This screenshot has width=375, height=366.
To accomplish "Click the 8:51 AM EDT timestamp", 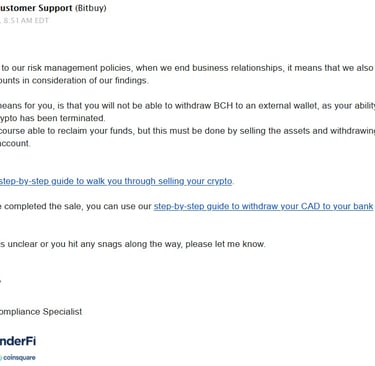I will pyautogui.click(x=26, y=21).
